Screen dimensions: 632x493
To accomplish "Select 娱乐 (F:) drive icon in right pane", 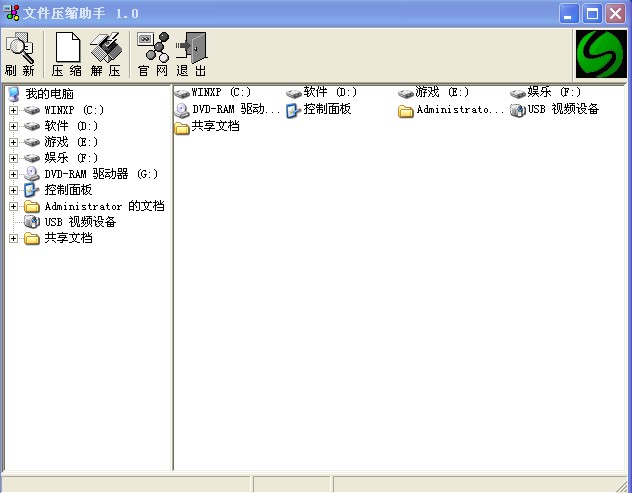I will [518, 94].
